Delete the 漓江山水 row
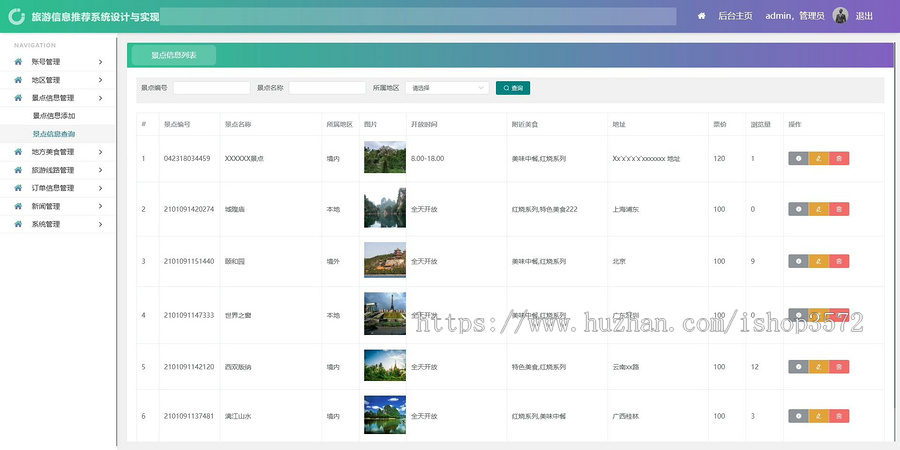The width and height of the screenshot is (900, 450). 839,416
